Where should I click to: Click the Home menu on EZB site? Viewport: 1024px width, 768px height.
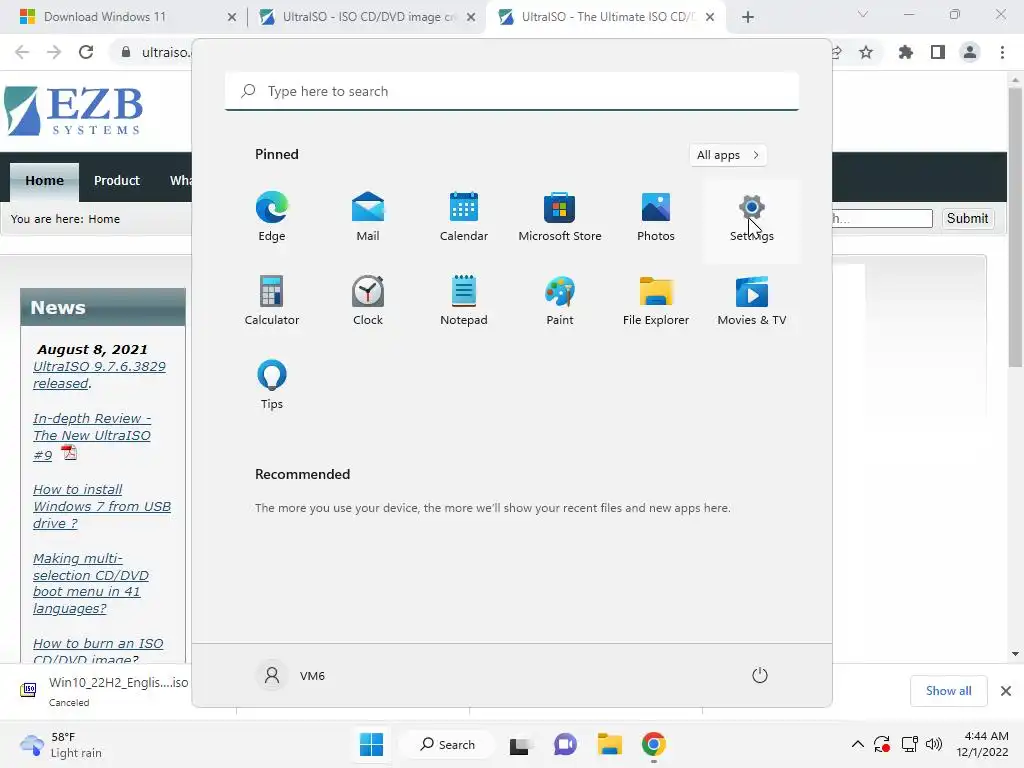[x=44, y=181]
